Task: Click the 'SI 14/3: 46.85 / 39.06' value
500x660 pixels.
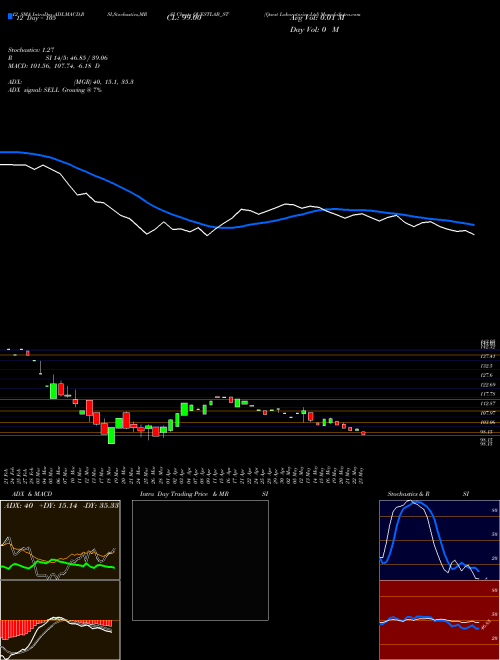Action: click(77, 58)
